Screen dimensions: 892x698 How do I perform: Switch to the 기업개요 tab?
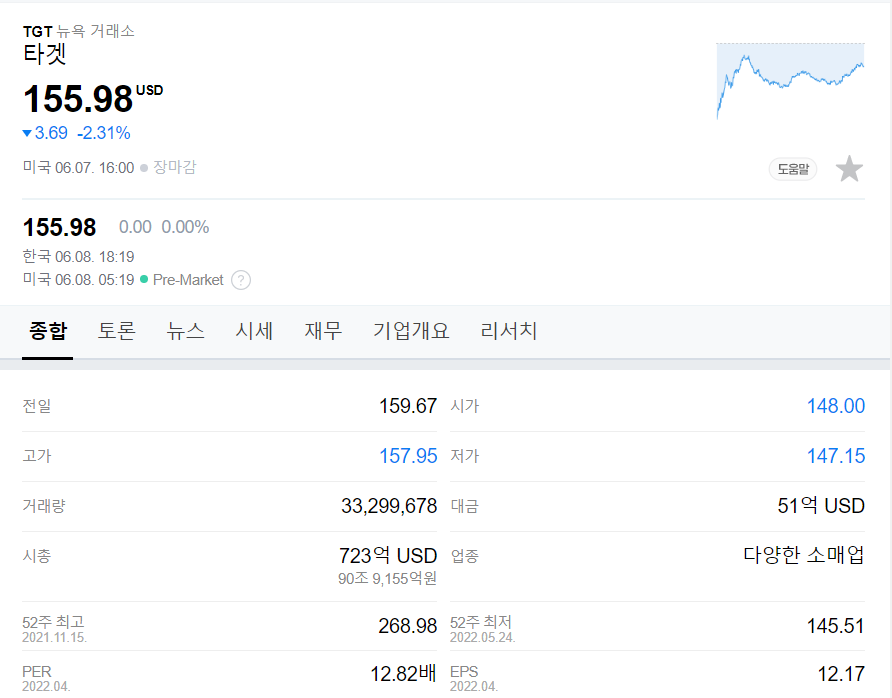tap(411, 331)
